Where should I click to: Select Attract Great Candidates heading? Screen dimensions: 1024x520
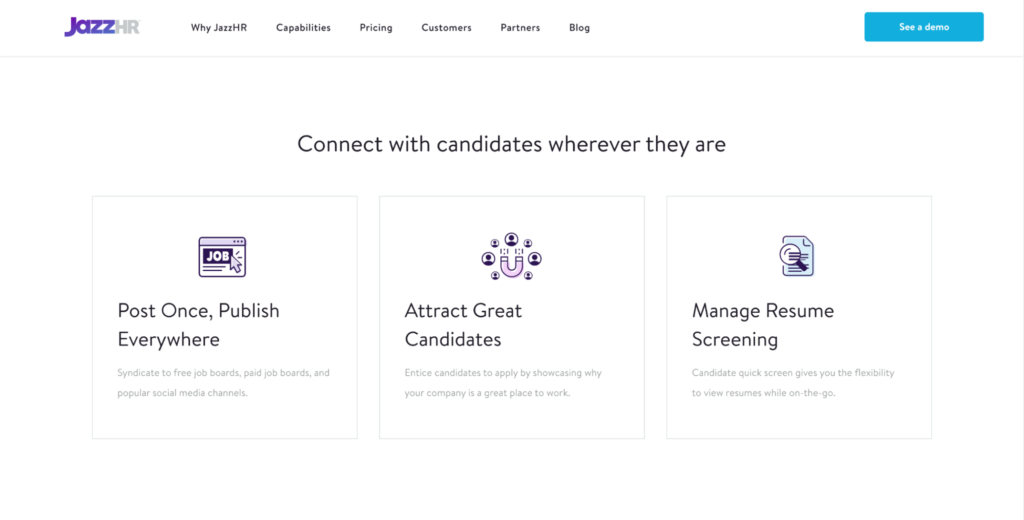[x=463, y=325]
